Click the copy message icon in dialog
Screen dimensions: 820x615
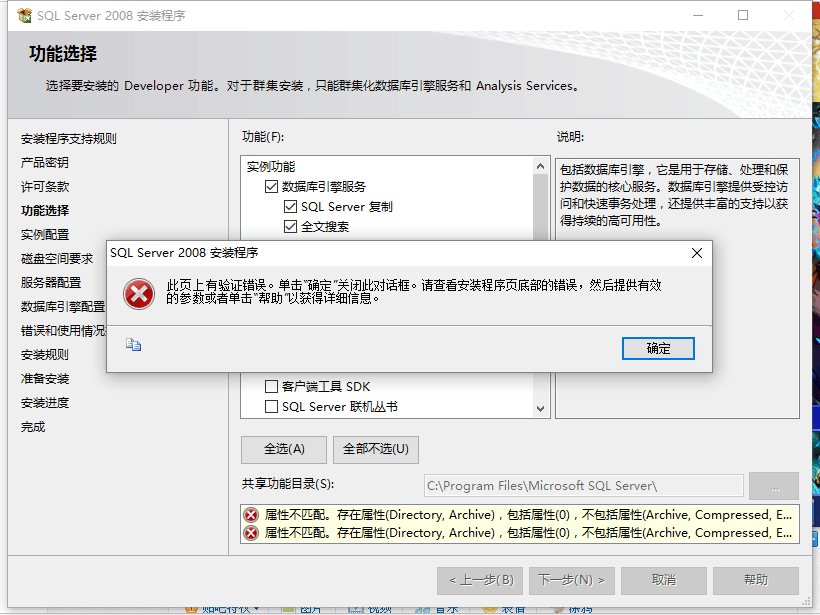(x=133, y=345)
